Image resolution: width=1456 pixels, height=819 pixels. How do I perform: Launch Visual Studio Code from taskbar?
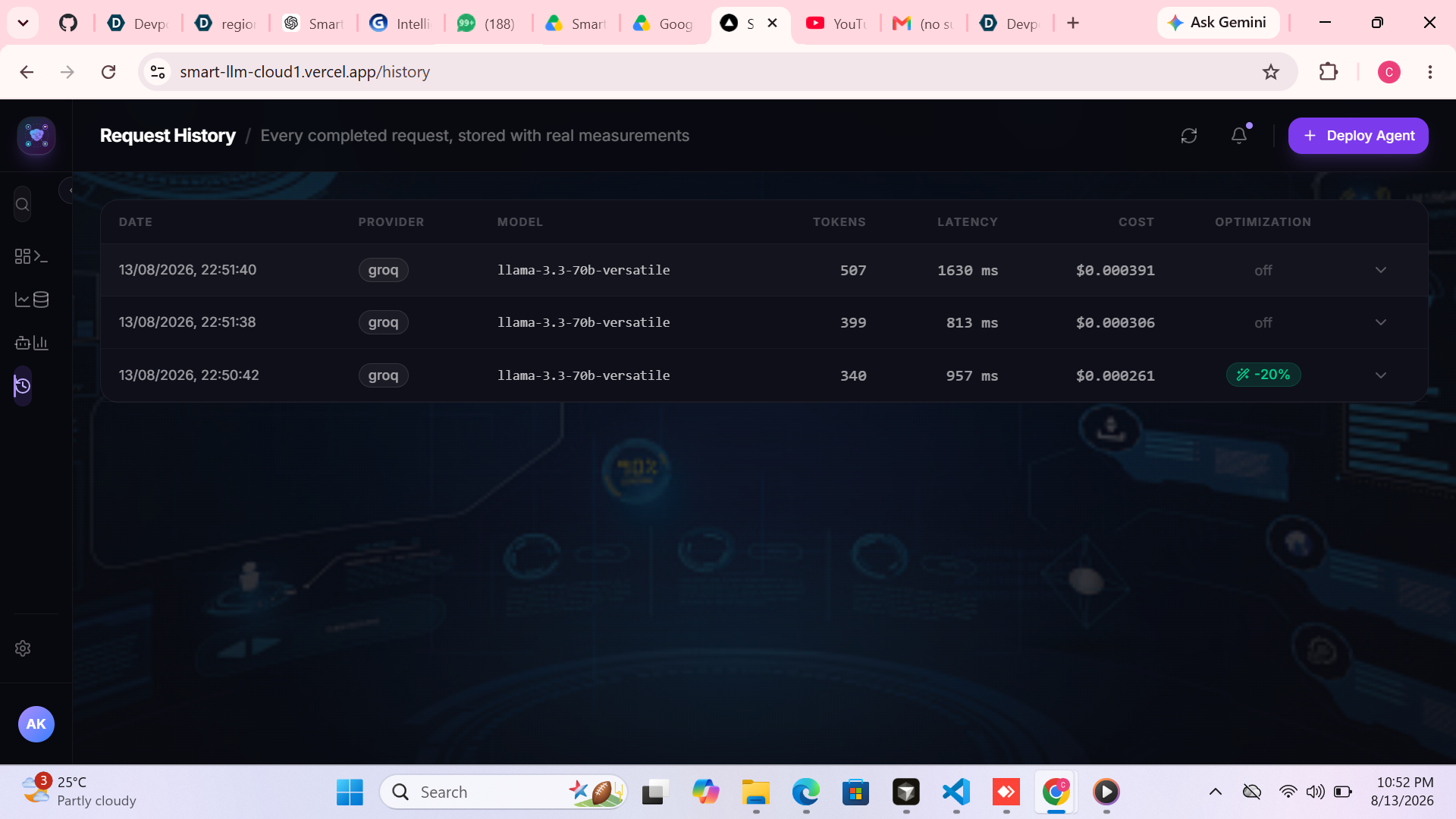(x=956, y=792)
